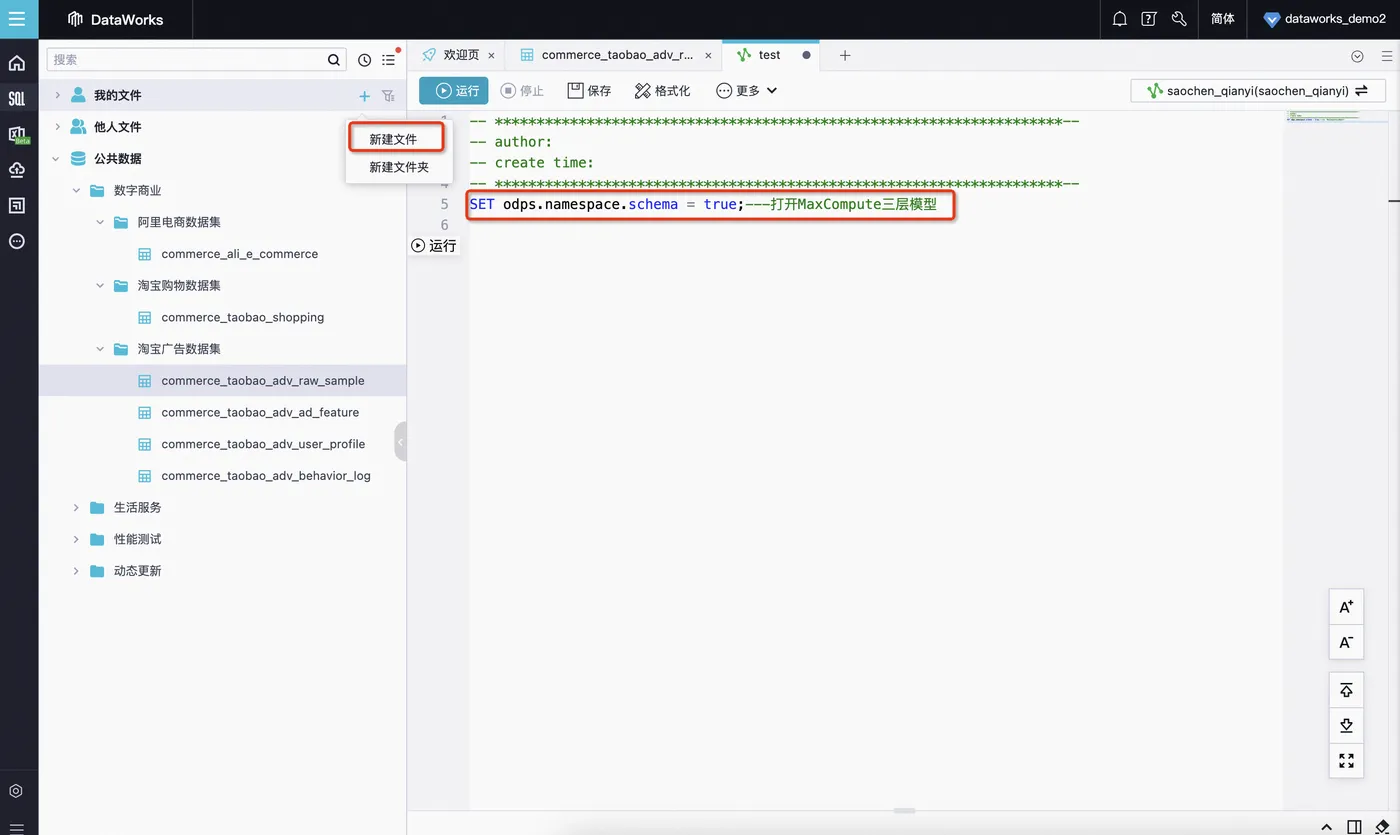Click the 保存 save button
This screenshot has height=835, width=1400.
589,91
